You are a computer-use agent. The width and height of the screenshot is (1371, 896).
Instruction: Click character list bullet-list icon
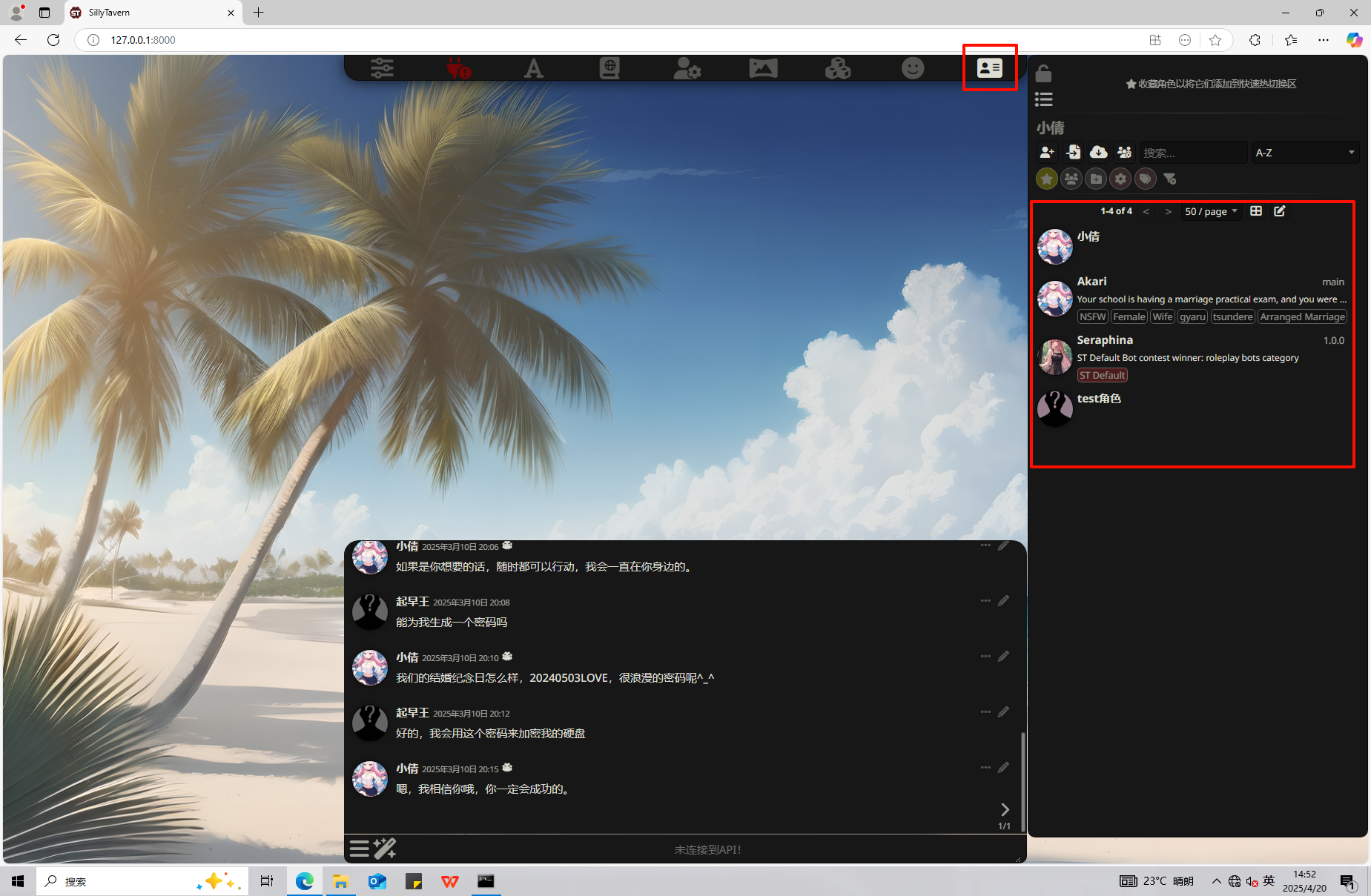(x=1044, y=99)
